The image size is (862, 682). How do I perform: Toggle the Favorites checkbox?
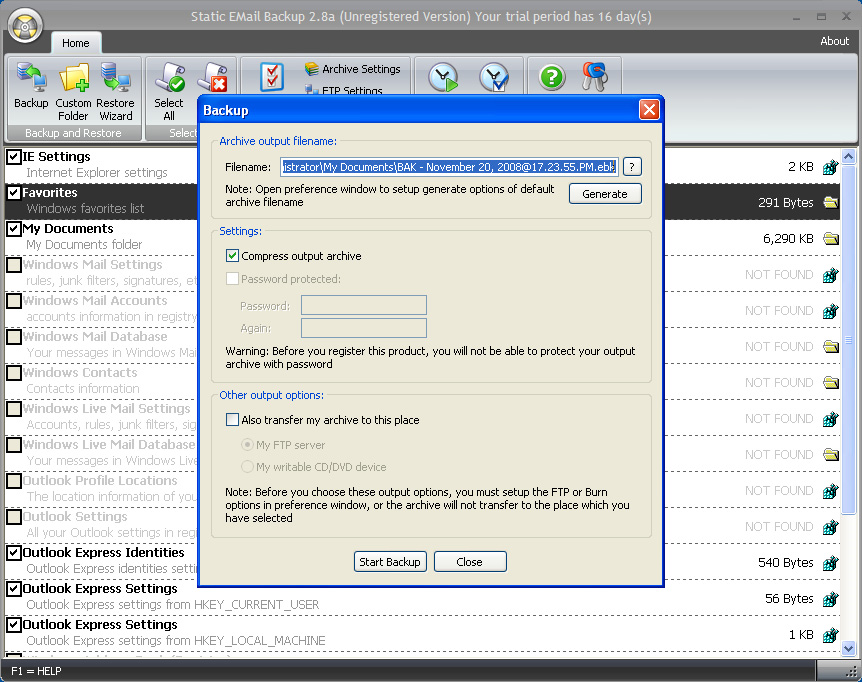pos(14,192)
